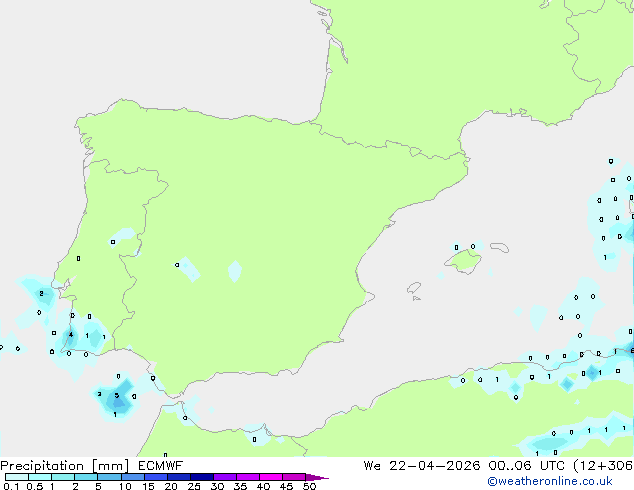The image size is (634, 490).
Task: Click the 40–45 mm legend color swatch
Action: coord(271,477)
